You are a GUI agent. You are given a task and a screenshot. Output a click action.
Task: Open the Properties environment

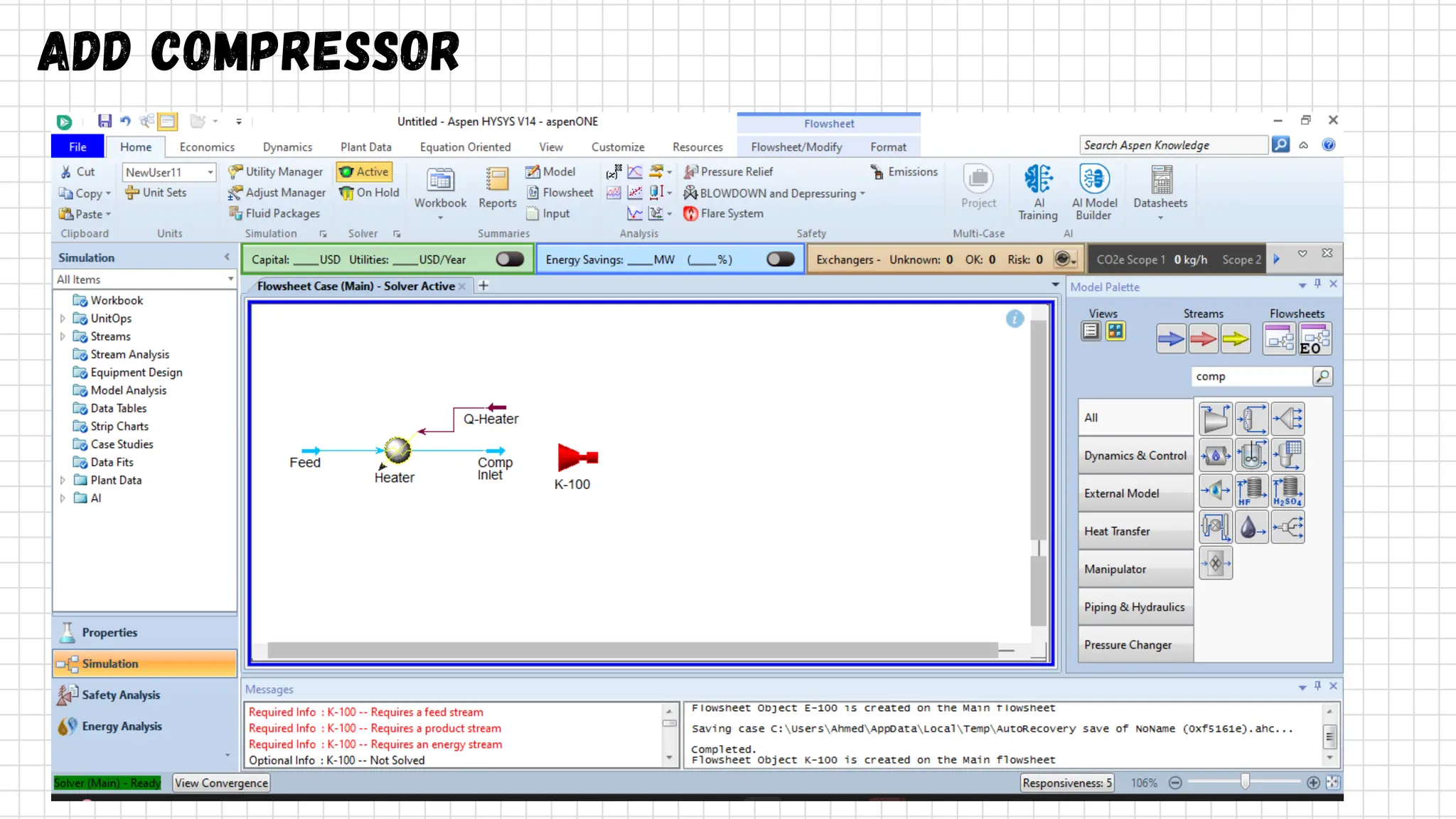point(145,632)
